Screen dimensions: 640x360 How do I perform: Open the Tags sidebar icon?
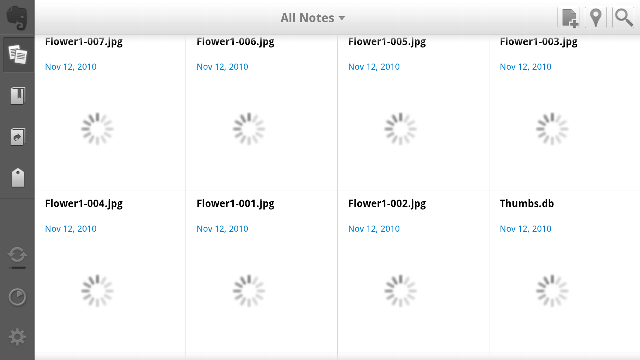pyautogui.click(x=18, y=178)
